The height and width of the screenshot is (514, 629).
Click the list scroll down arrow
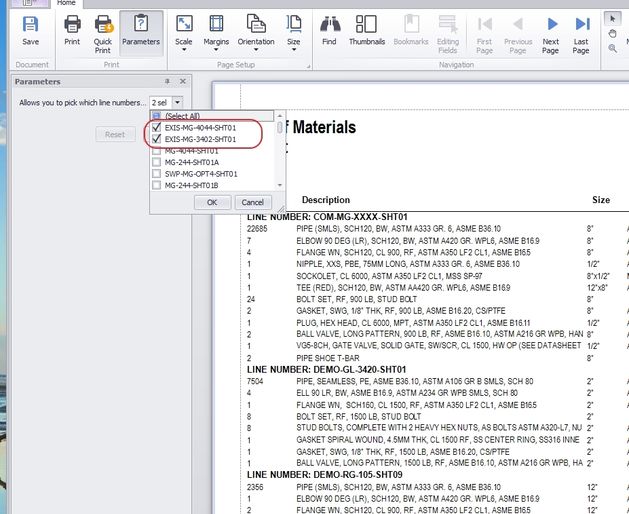280,185
